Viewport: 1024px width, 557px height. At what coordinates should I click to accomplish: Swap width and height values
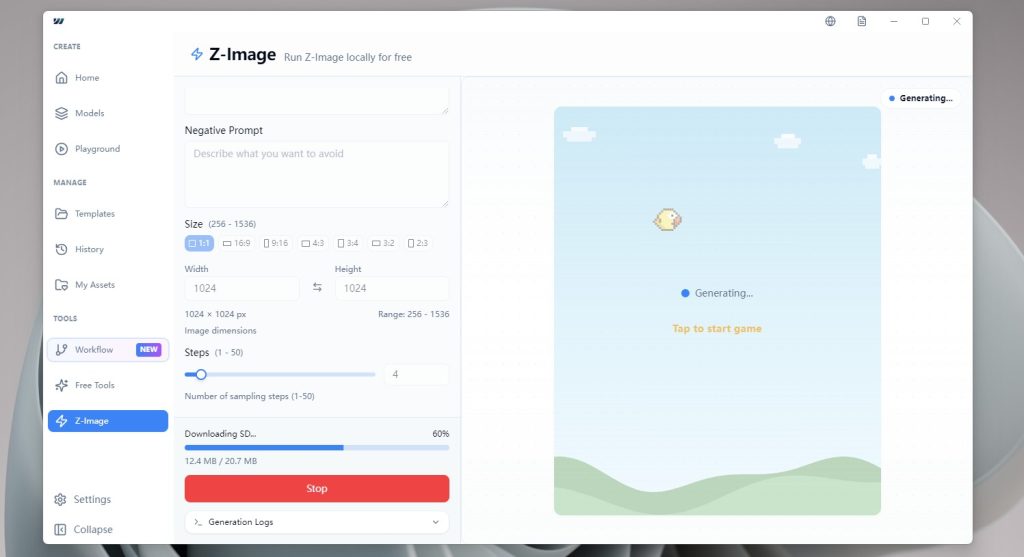pyautogui.click(x=317, y=287)
